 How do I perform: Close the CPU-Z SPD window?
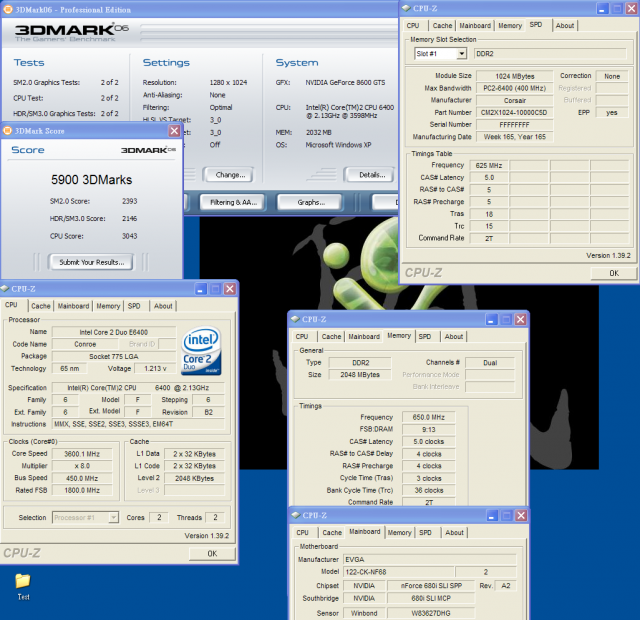(x=631, y=8)
